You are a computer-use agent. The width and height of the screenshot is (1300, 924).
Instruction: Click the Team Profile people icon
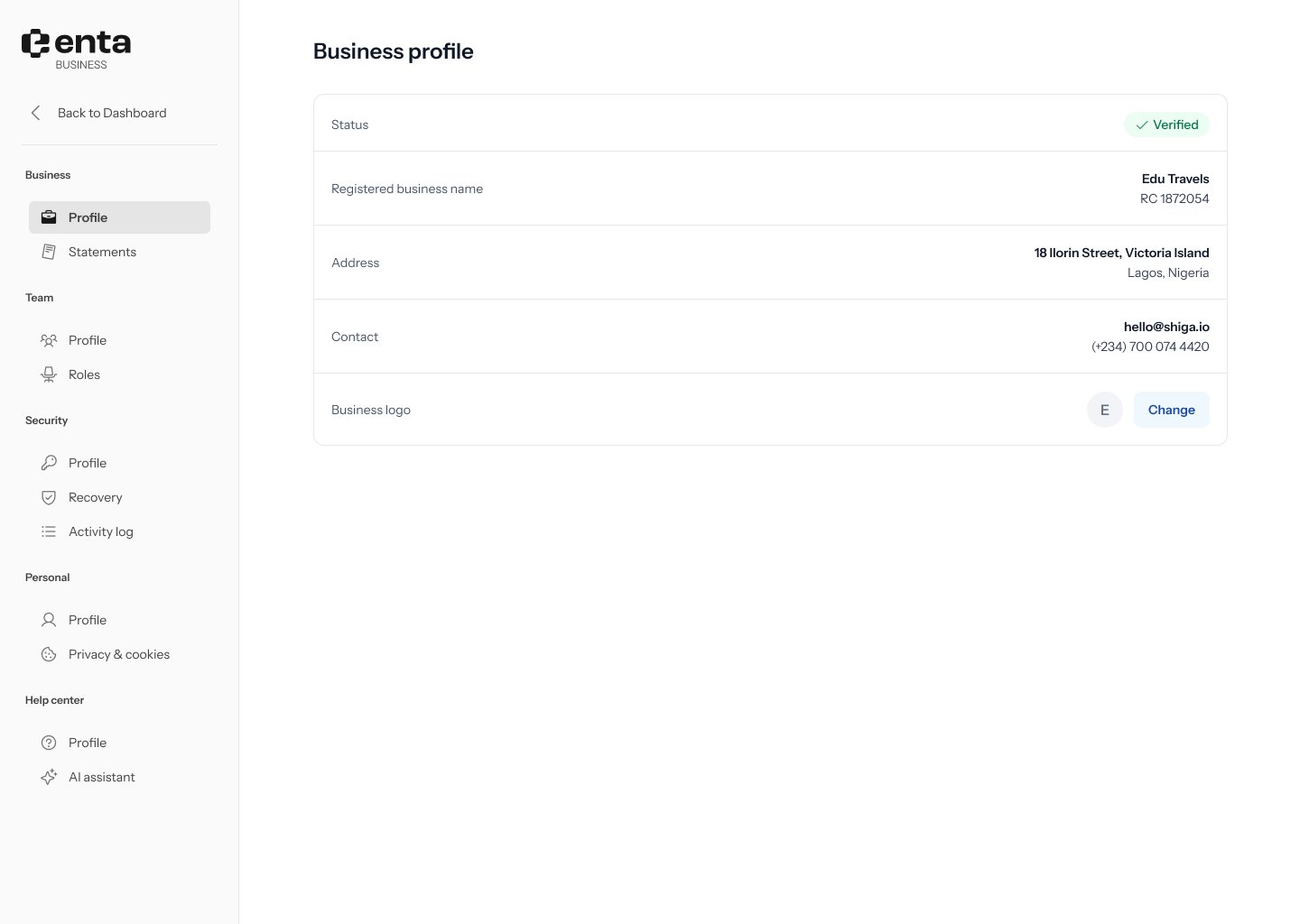pyautogui.click(x=49, y=340)
